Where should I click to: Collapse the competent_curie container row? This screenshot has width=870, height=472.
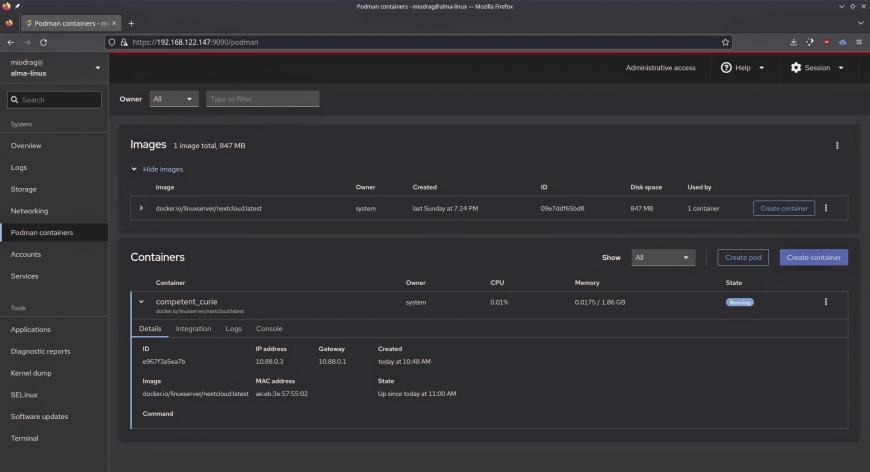pyautogui.click(x=141, y=302)
